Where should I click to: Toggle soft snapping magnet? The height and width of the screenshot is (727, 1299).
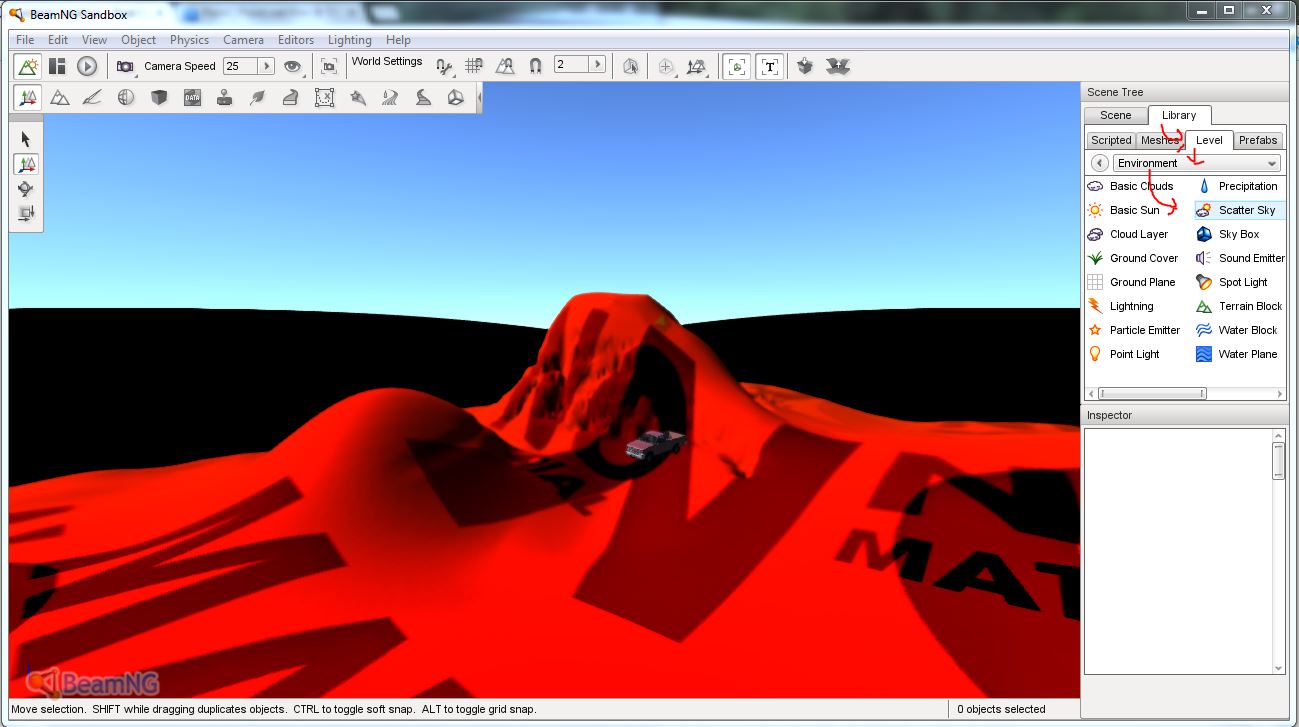pyautogui.click(x=536, y=66)
